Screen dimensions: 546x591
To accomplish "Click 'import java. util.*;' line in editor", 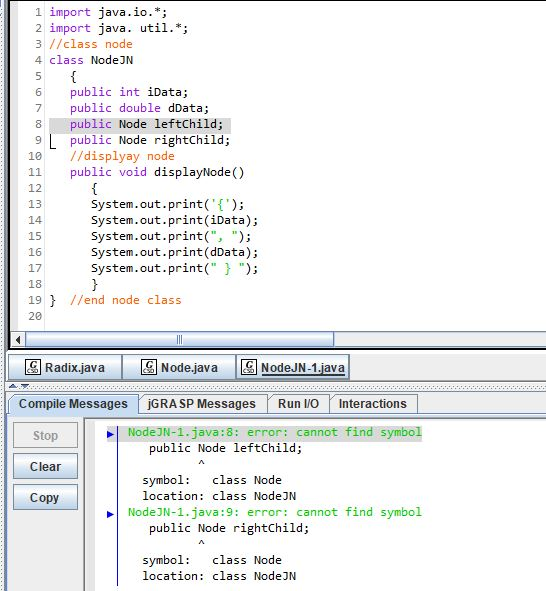I will point(119,28).
